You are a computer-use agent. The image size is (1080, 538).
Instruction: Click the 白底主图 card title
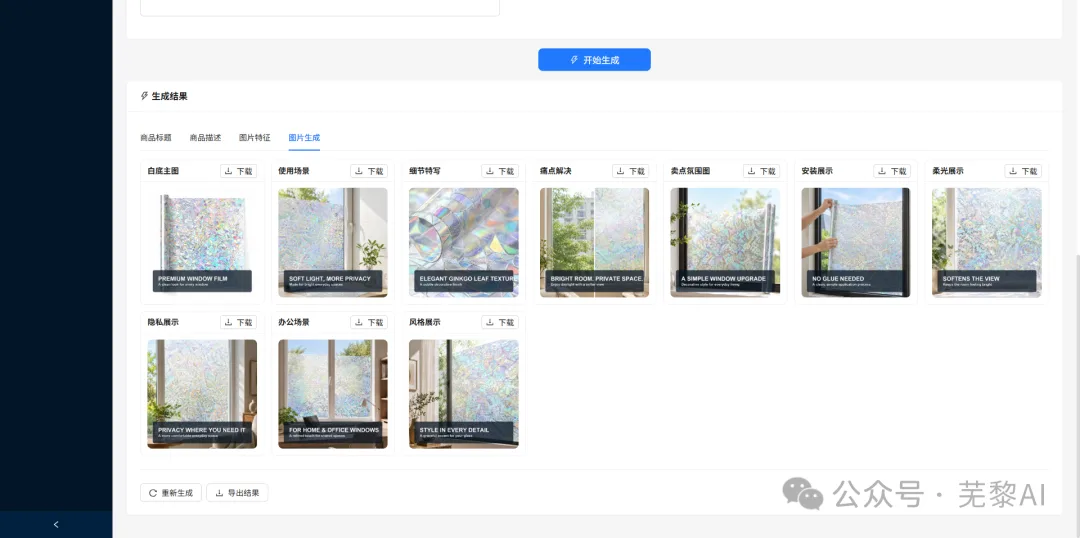[163, 171]
